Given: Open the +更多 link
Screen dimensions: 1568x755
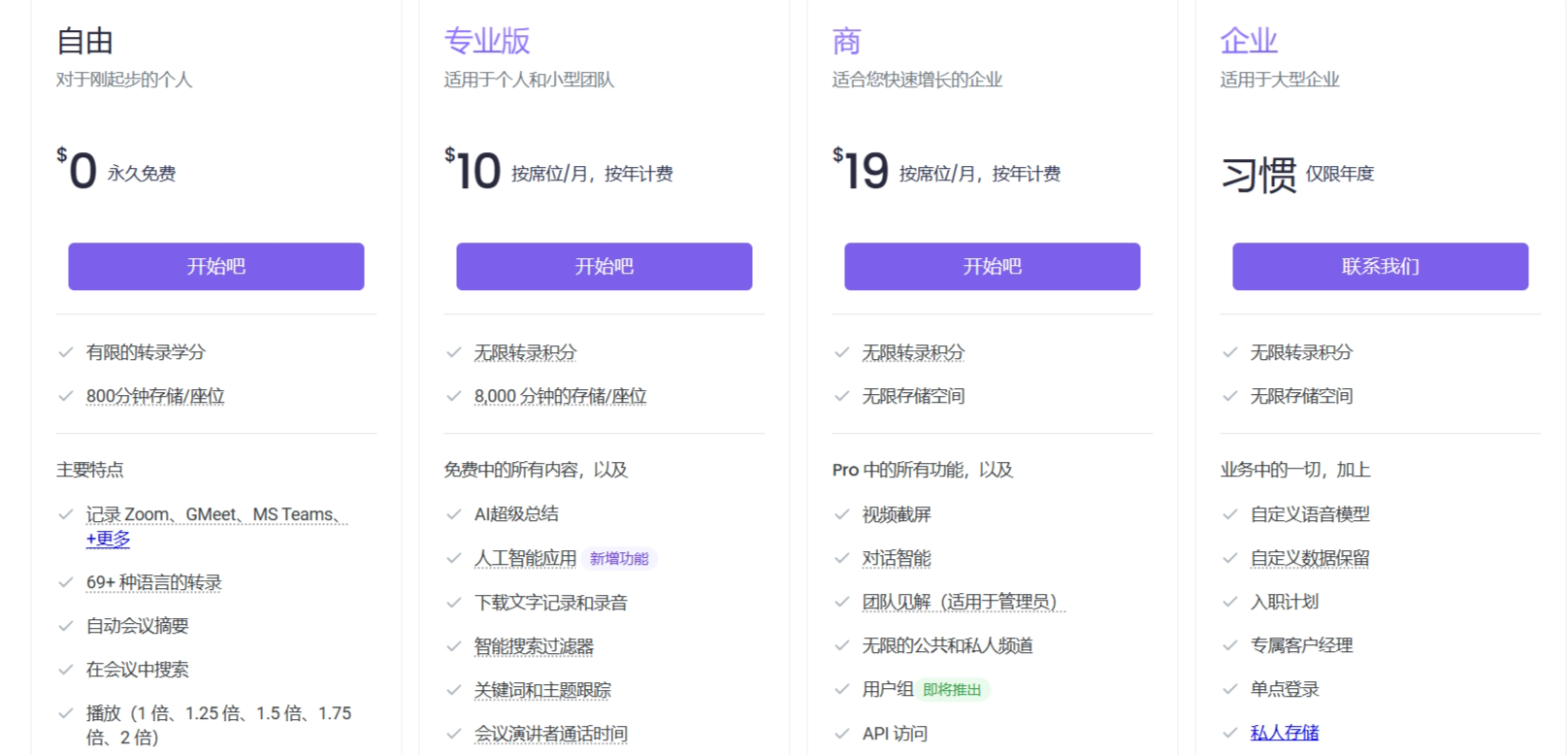Looking at the screenshot, I should pyautogui.click(x=108, y=539).
